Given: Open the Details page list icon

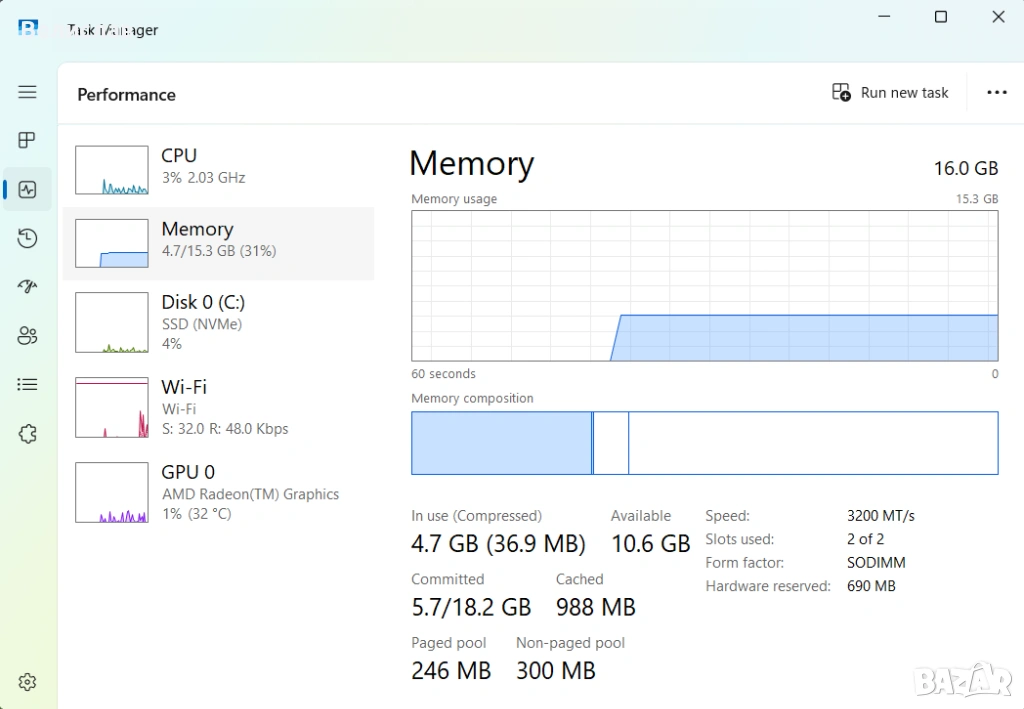Looking at the screenshot, I should (27, 384).
